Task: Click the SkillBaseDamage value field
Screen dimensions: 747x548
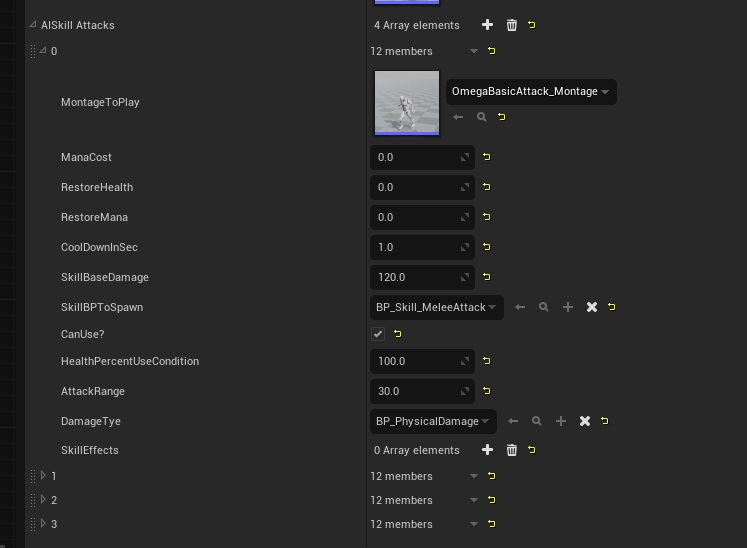Action: [422, 277]
